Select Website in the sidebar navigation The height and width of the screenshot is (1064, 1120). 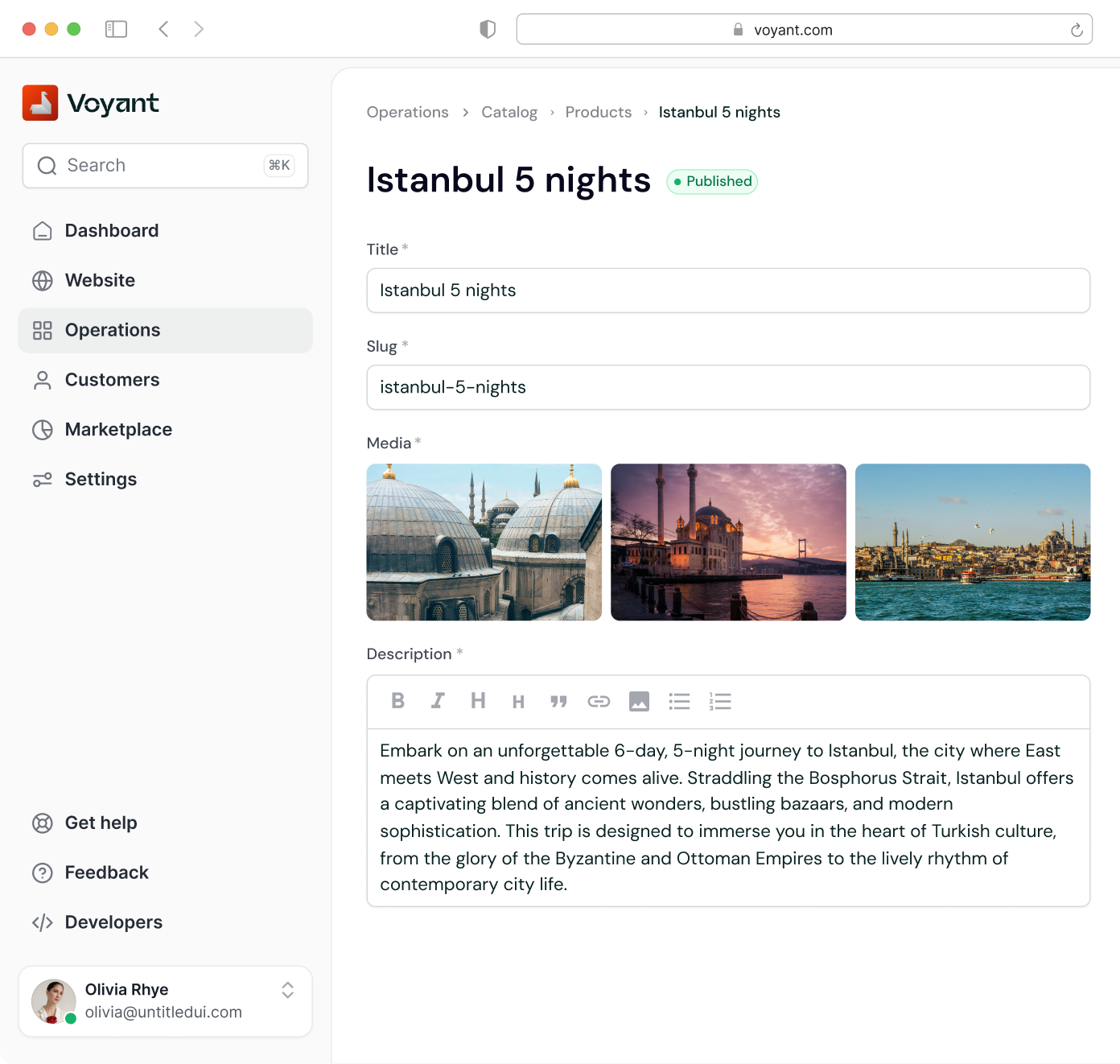[100, 280]
